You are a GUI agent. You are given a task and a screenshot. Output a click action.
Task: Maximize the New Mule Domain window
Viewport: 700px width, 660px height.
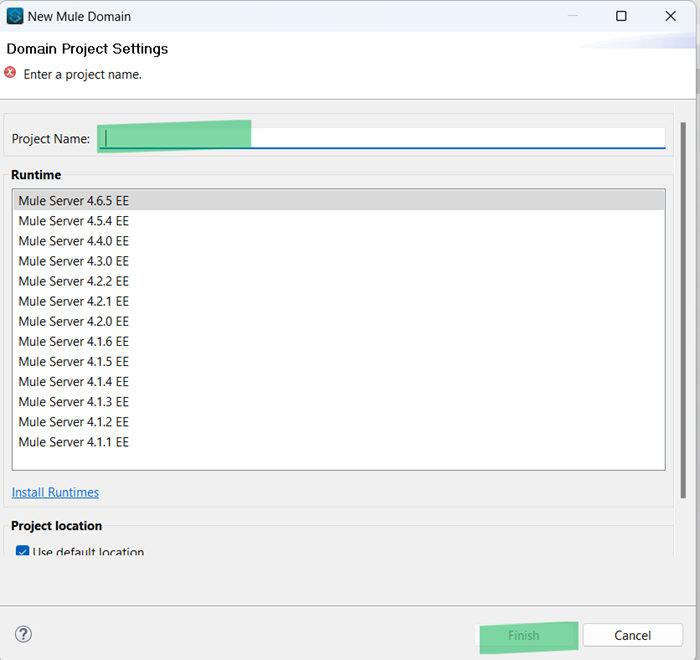click(x=621, y=16)
